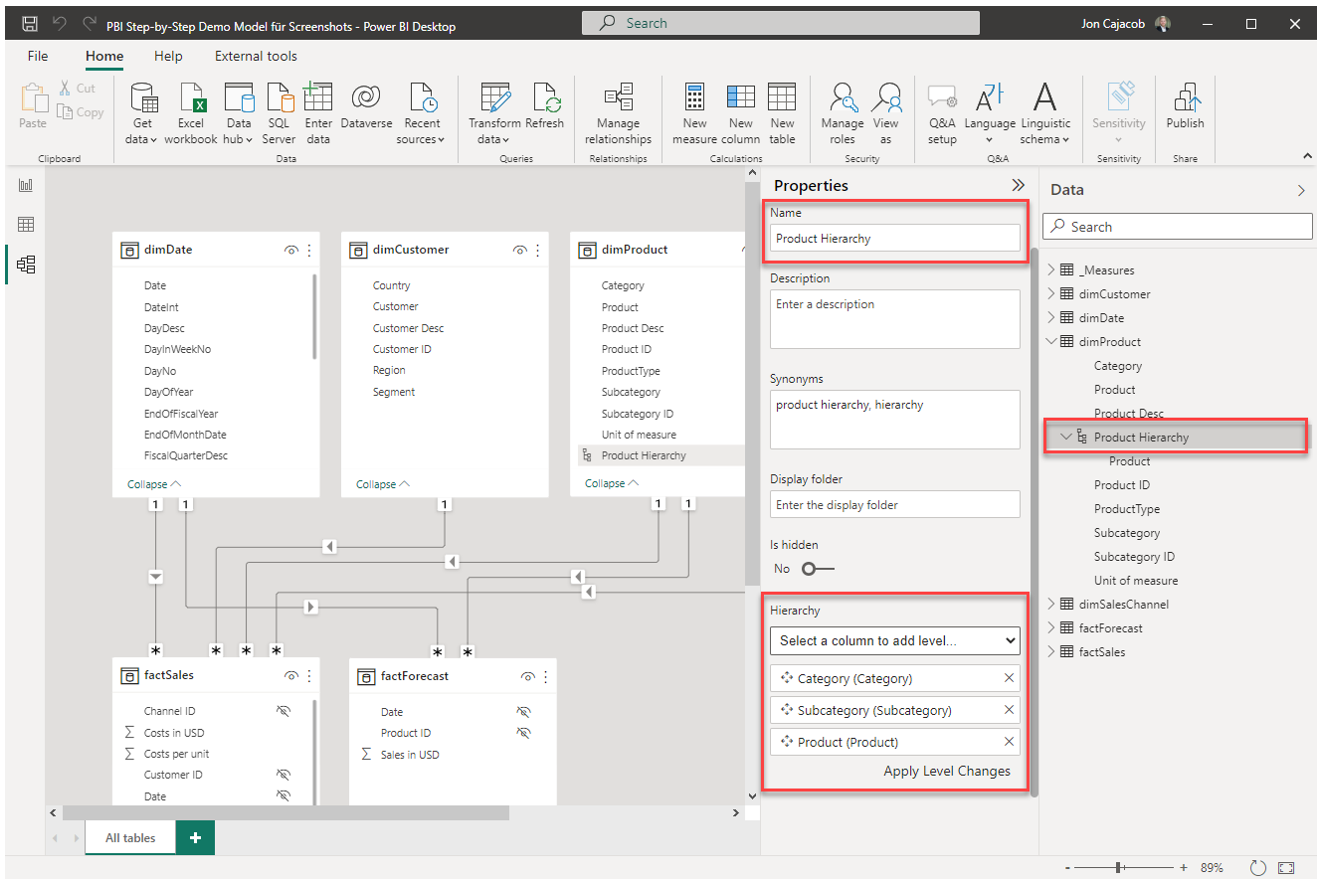Image resolution: width=1323 pixels, height=885 pixels.
Task: Remove Product level from hierarchy
Action: 1009,741
